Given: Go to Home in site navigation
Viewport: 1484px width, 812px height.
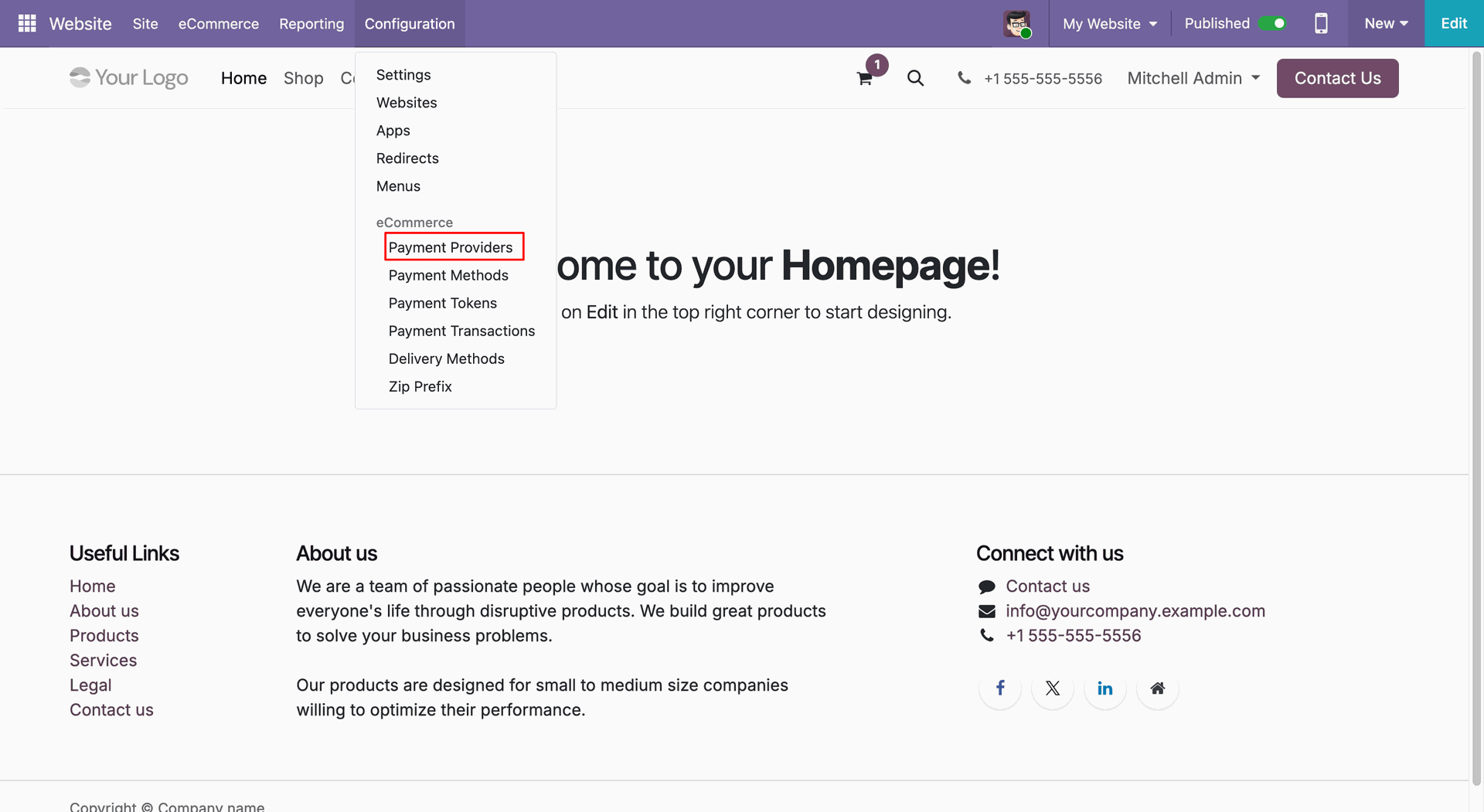Looking at the screenshot, I should [x=243, y=78].
